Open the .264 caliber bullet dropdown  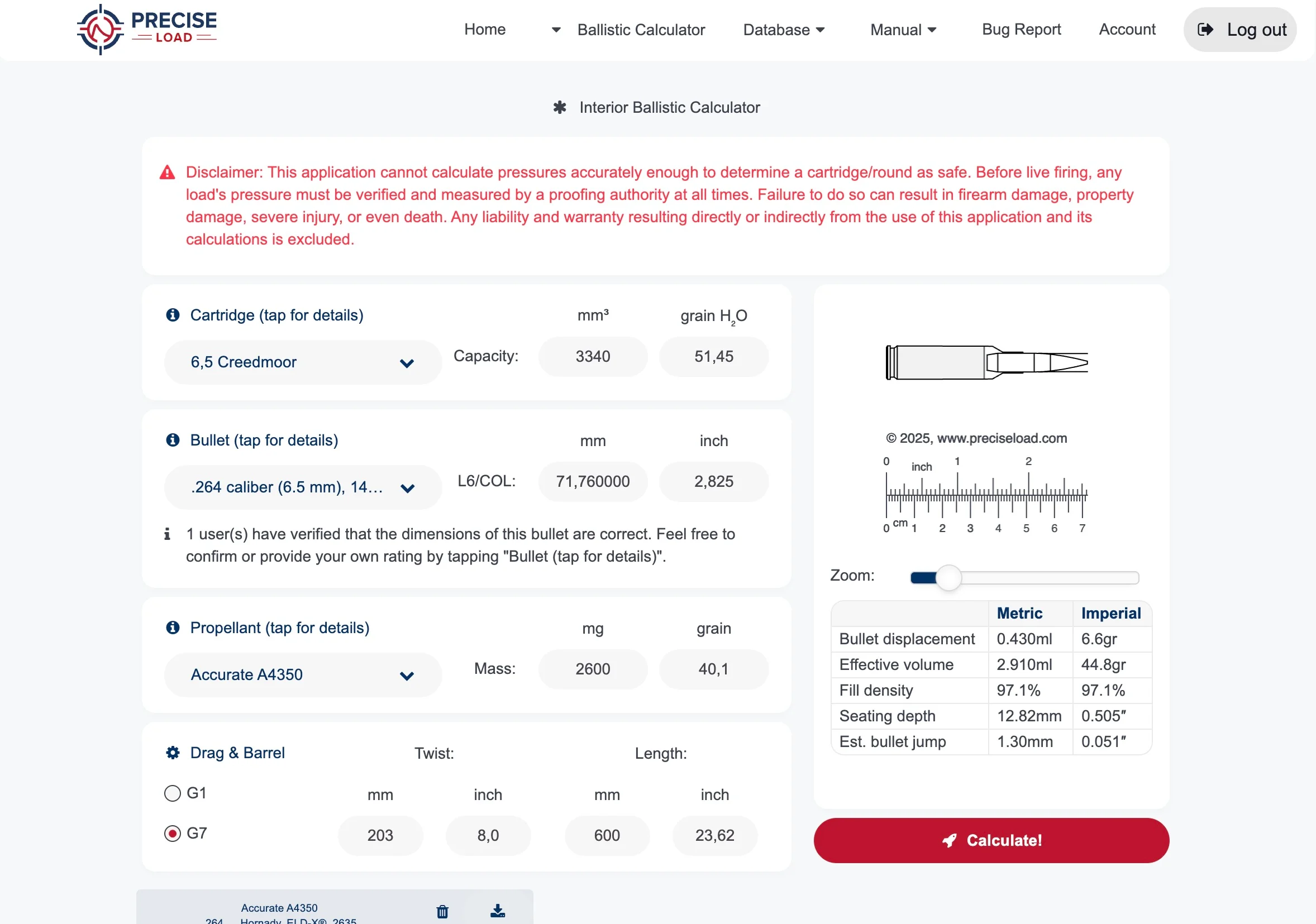point(303,487)
